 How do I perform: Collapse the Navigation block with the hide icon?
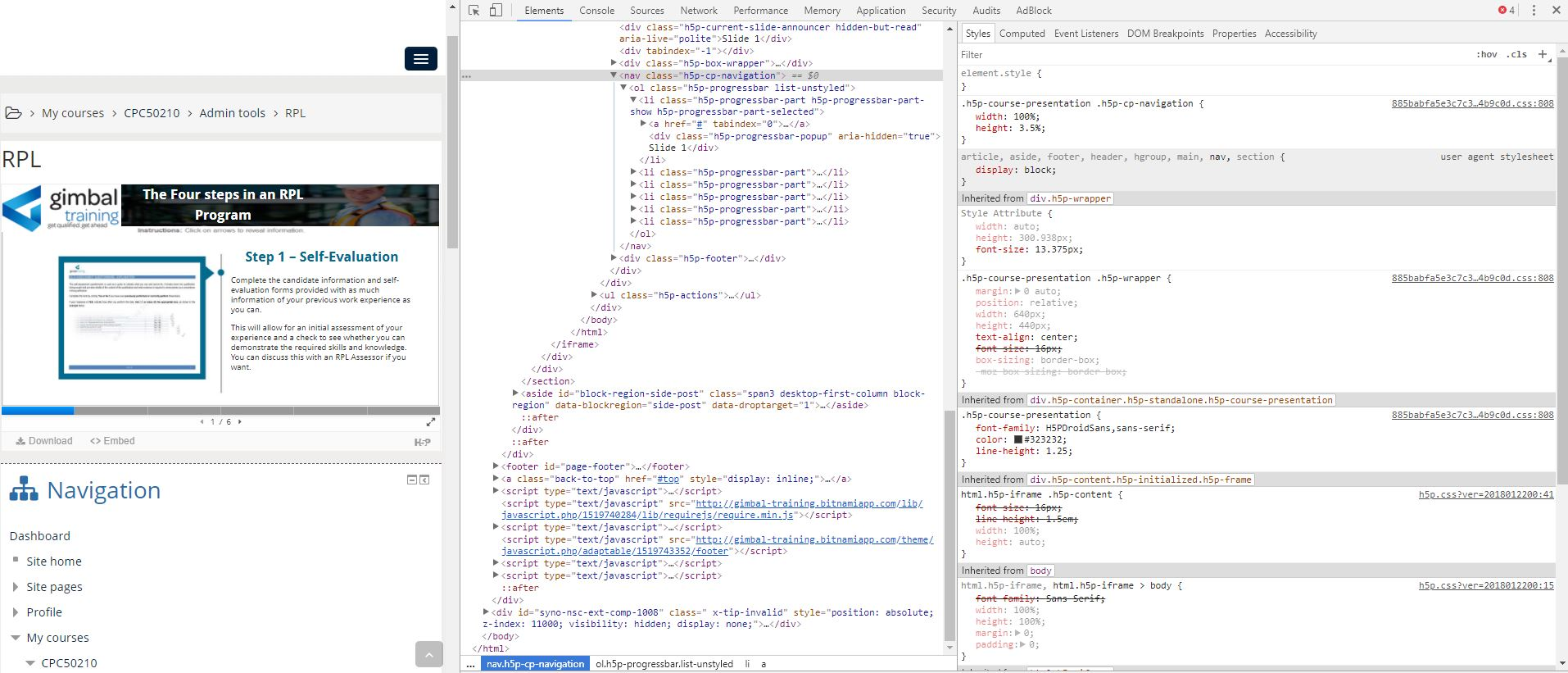[412, 480]
